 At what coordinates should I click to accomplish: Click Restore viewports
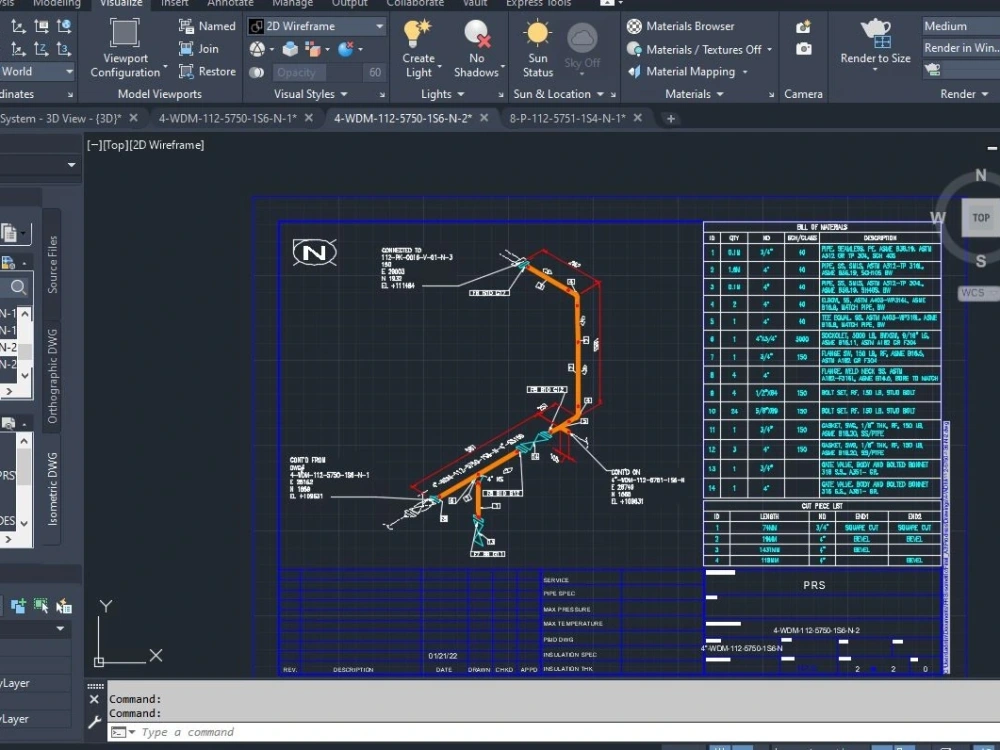tap(207, 71)
